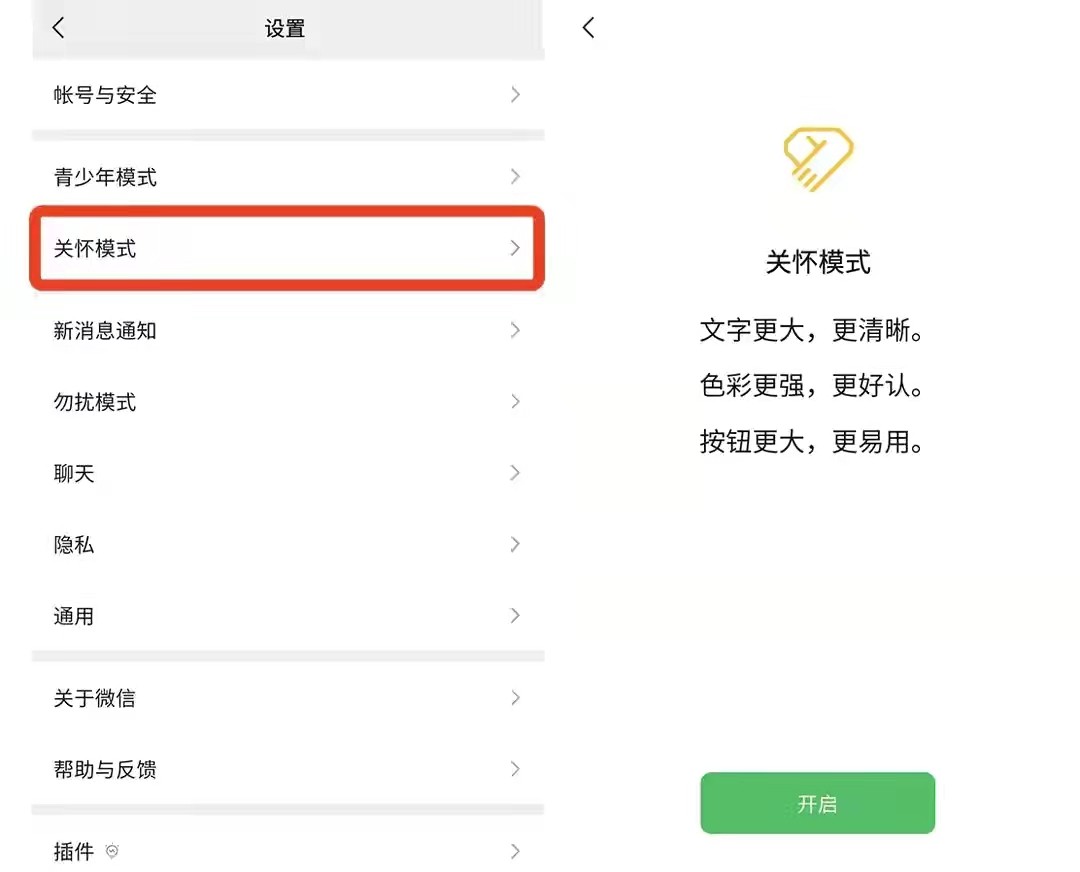Expand 关怀模式 using its chevron arrow
The image size is (1080, 872).
[515, 249]
